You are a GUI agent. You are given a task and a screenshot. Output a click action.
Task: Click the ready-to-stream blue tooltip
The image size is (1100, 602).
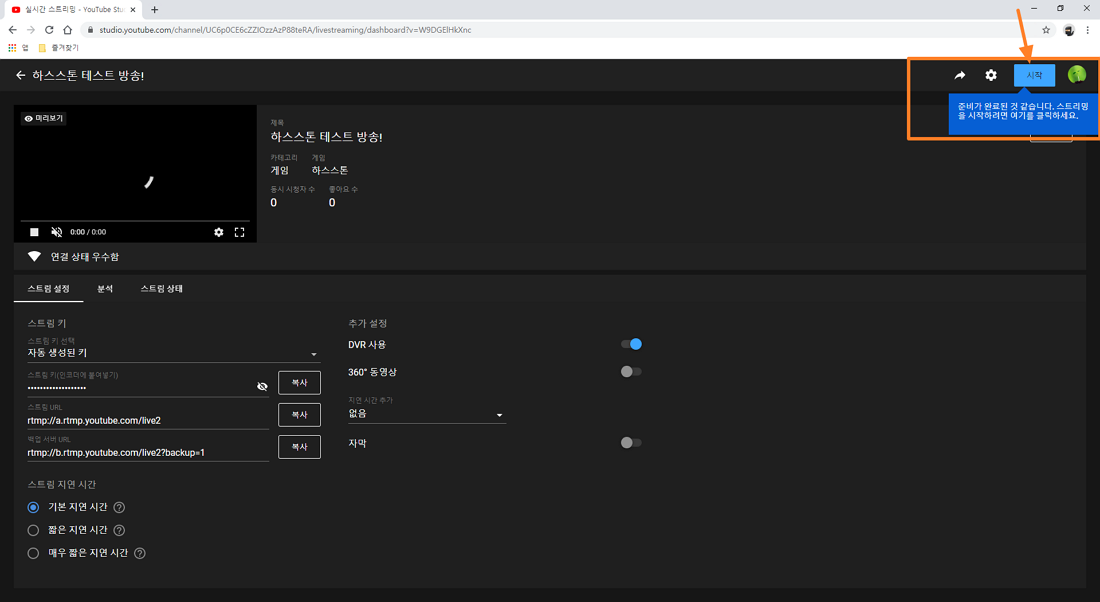pos(1023,113)
